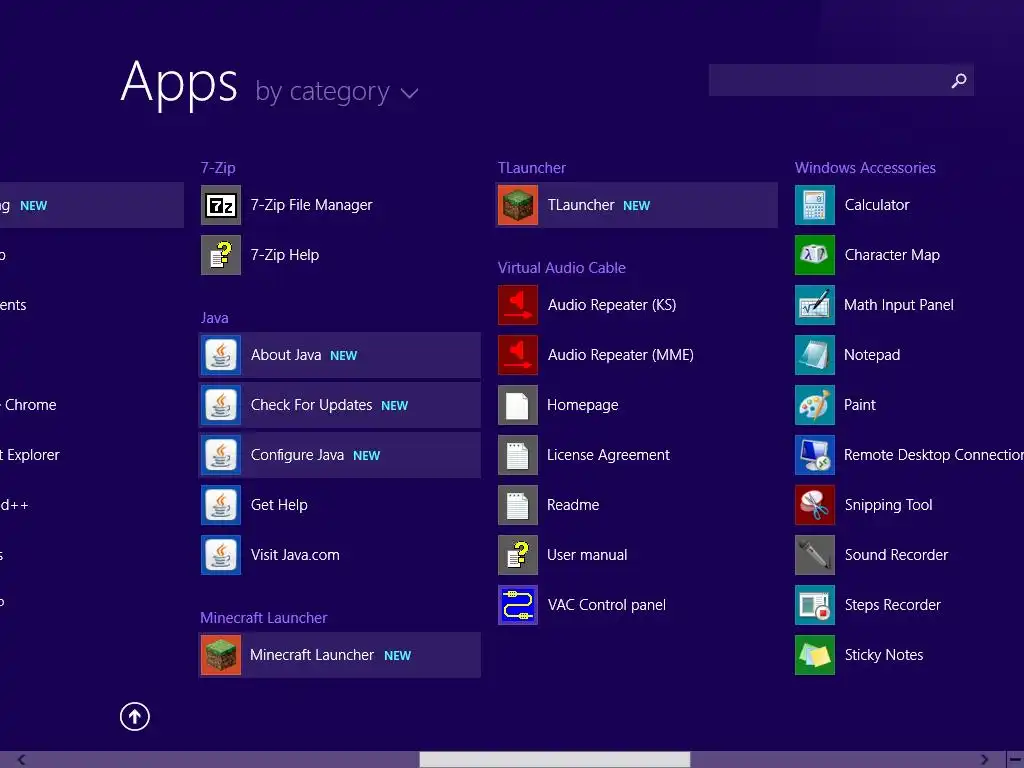The width and height of the screenshot is (1024, 768).
Task: Click the 'Math Input Panel' label
Action: tap(899, 305)
